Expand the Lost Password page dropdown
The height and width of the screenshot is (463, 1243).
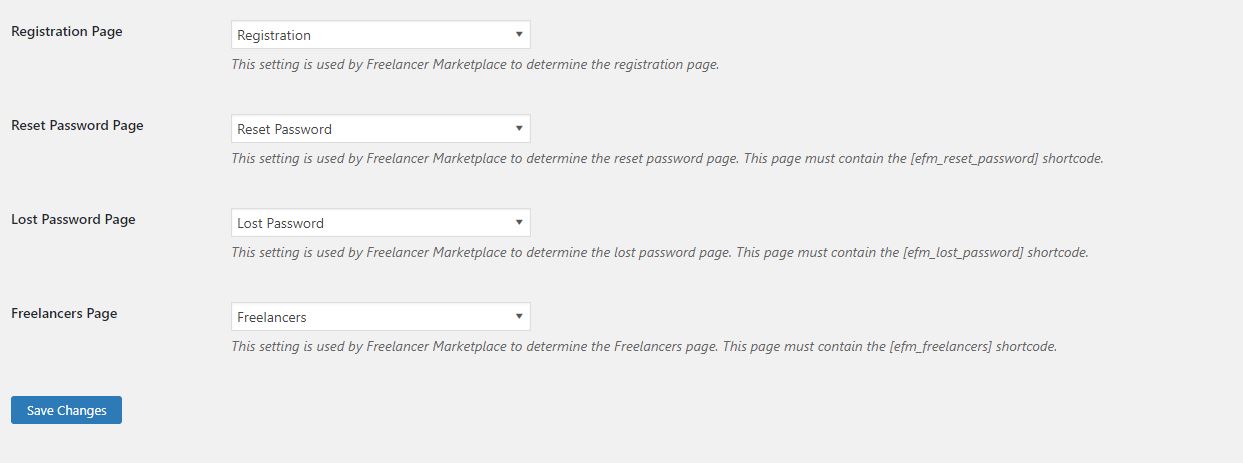click(380, 223)
